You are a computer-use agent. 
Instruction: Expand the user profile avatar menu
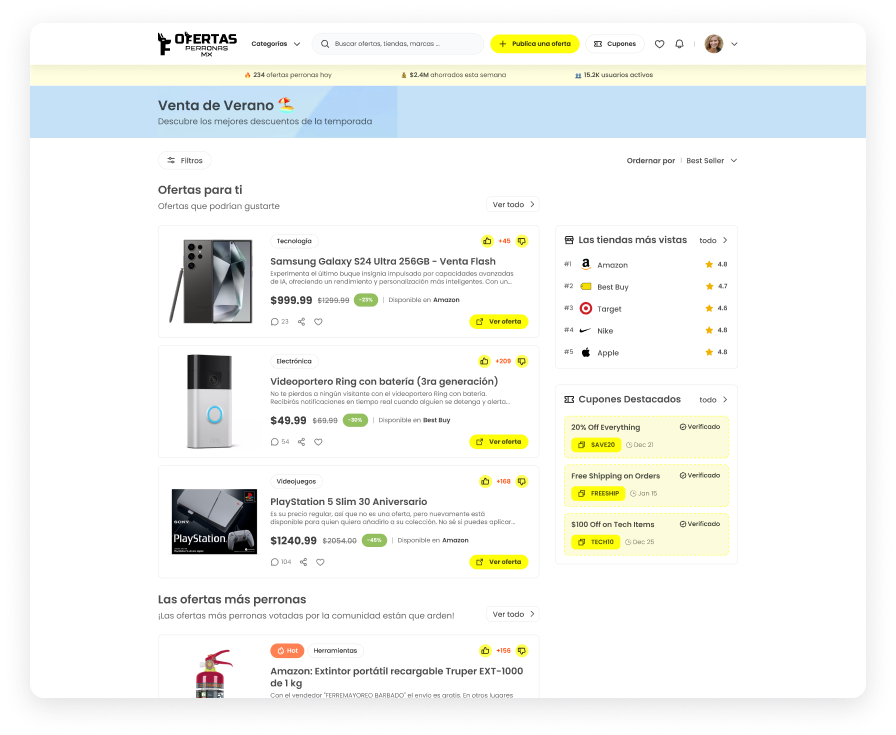pyautogui.click(x=721, y=44)
